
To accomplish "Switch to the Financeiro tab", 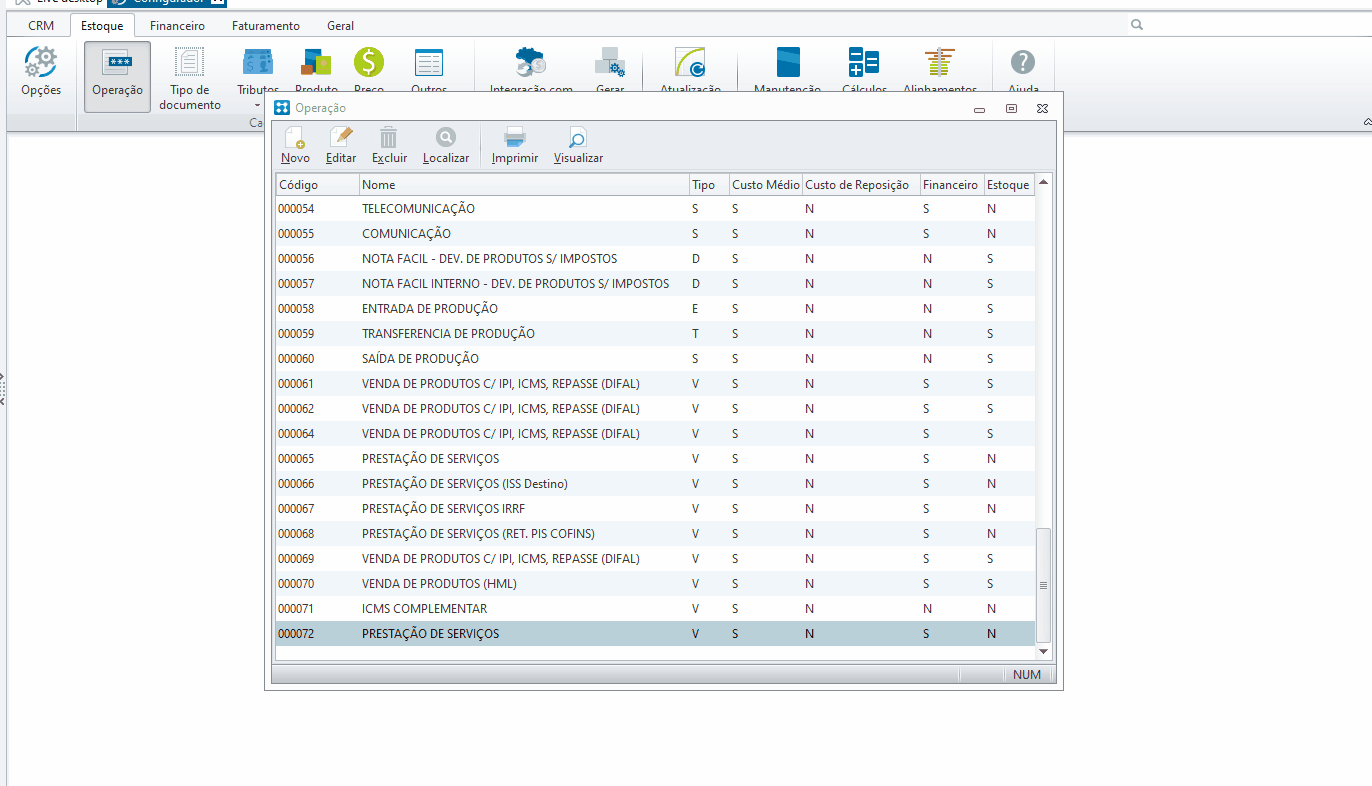I will (x=177, y=26).
